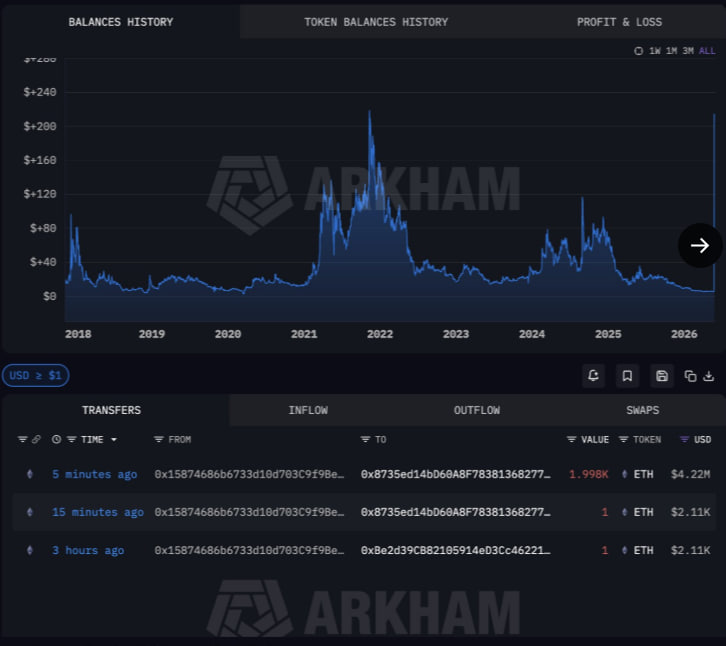Open the Profit & Loss tab
The height and width of the screenshot is (646, 726).
click(x=619, y=22)
